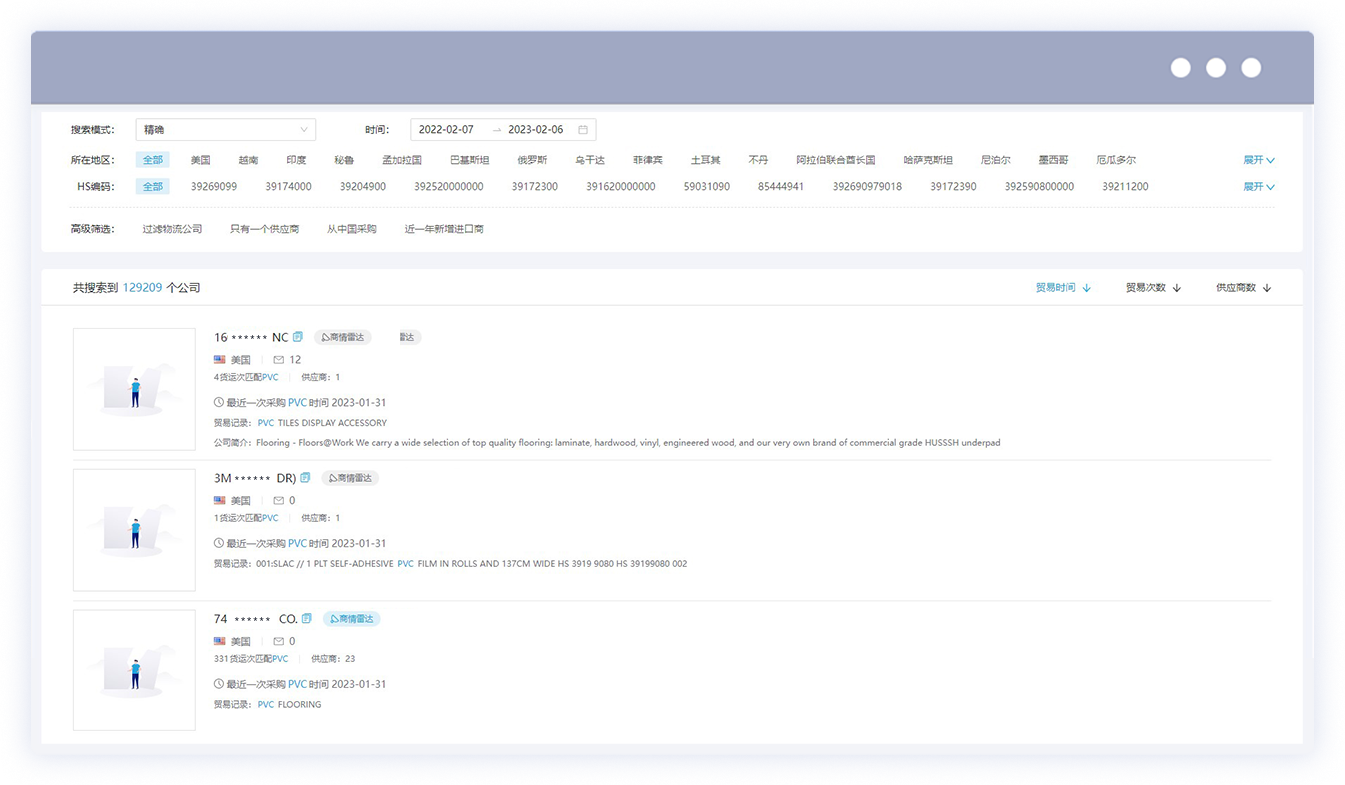Filter by HS code 392590800000
The width and height of the screenshot is (1345, 785).
1039,186
